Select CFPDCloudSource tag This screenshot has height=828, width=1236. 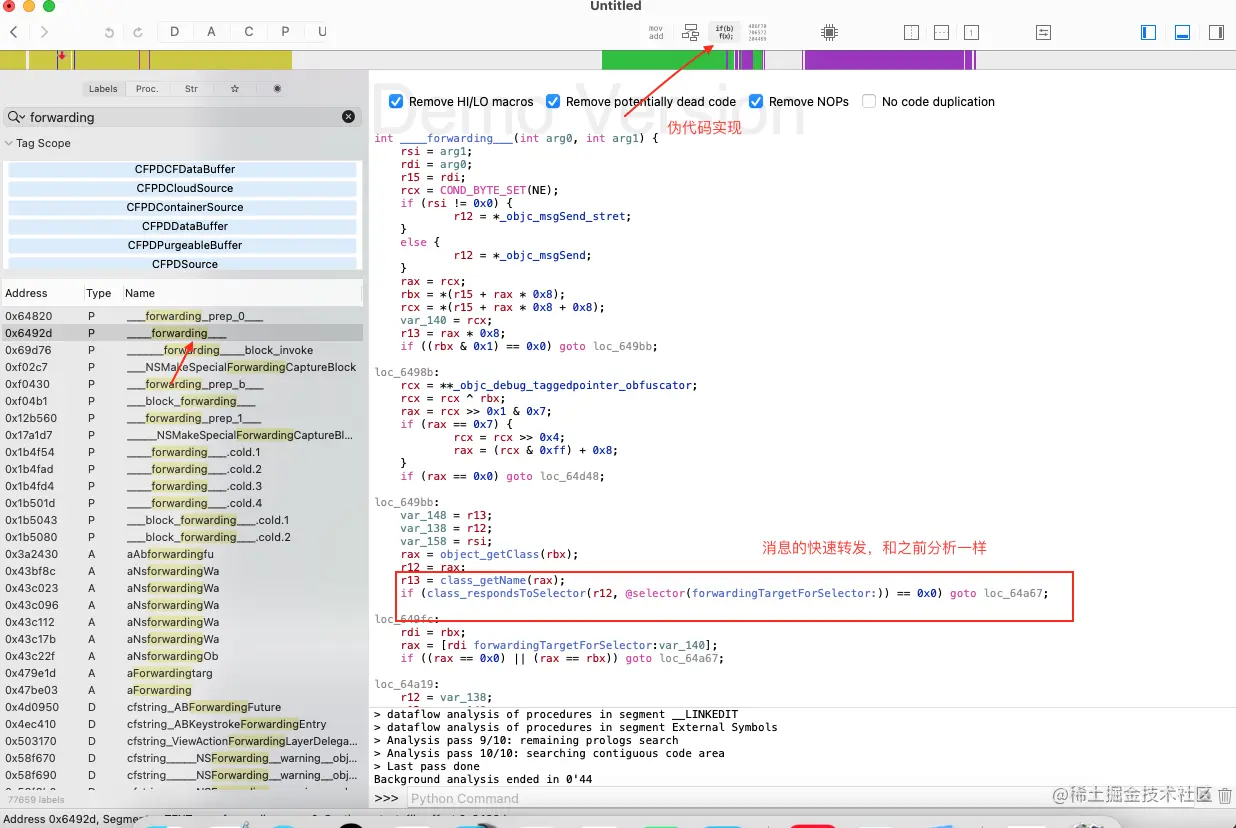pyautogui.click(x=183, y=188)
